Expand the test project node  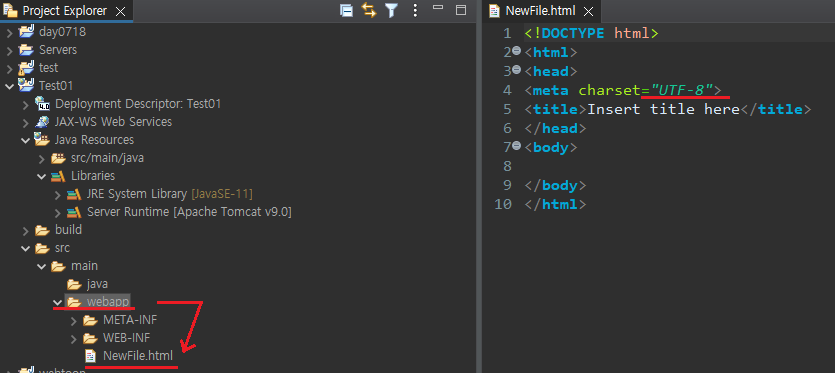pyautogui.click(x=9, y=68)
